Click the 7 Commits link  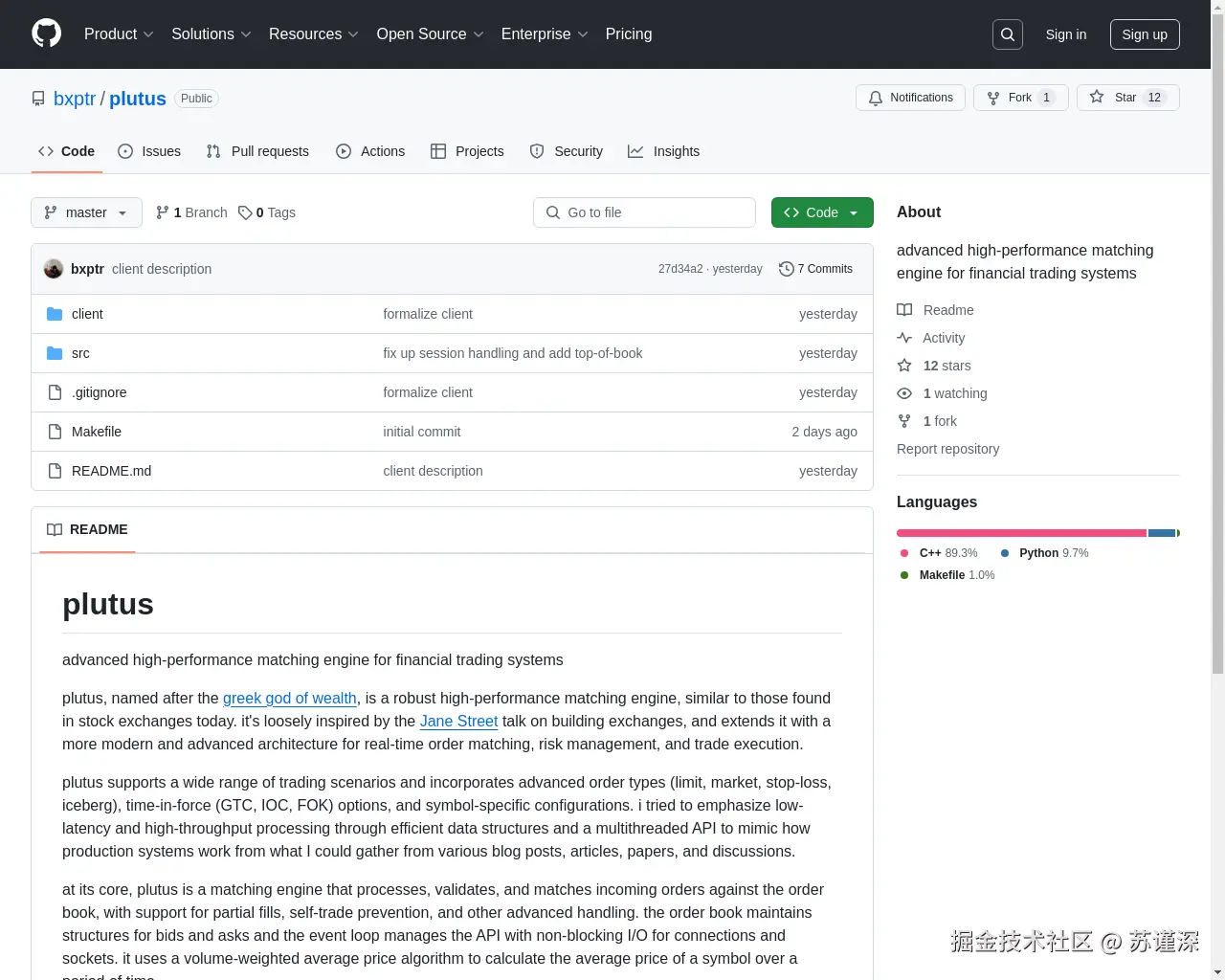816,269
